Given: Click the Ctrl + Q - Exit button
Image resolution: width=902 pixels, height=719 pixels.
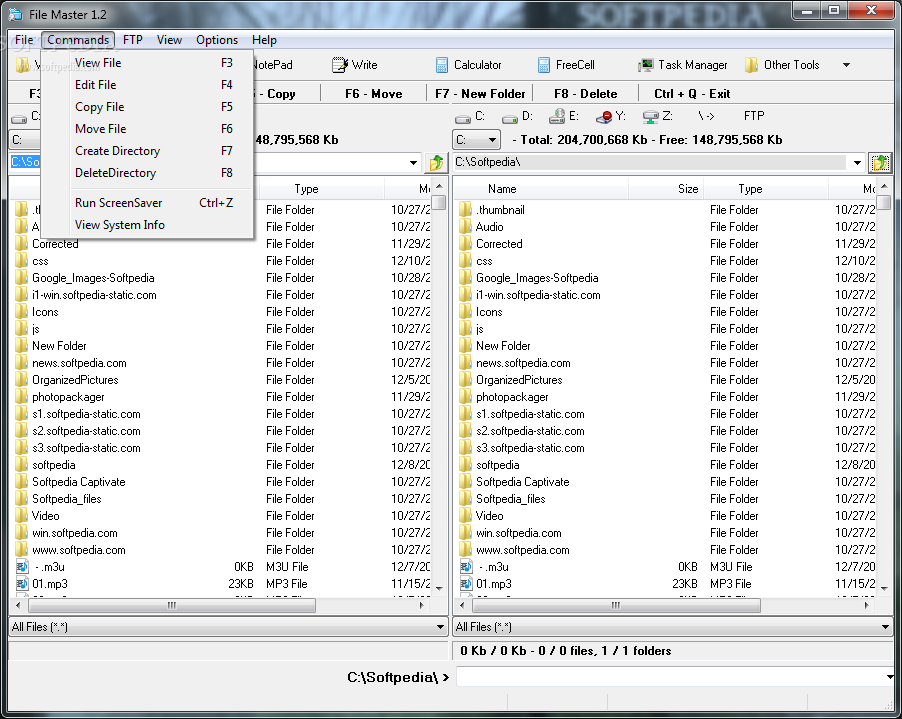Looking at the screenshot, I should point(692,94).
